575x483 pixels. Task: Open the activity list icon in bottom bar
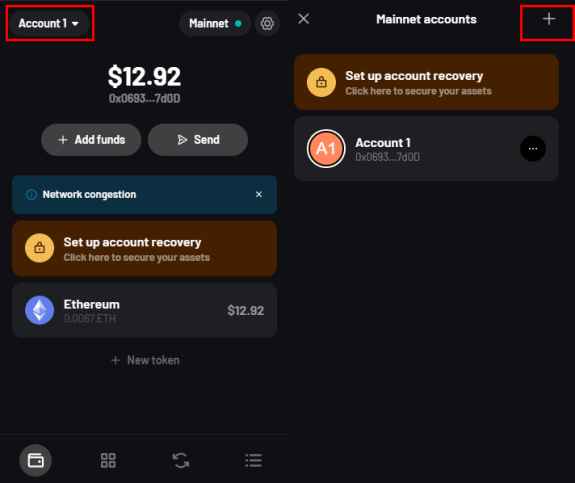pyautogui.click(x=253, y=460)
